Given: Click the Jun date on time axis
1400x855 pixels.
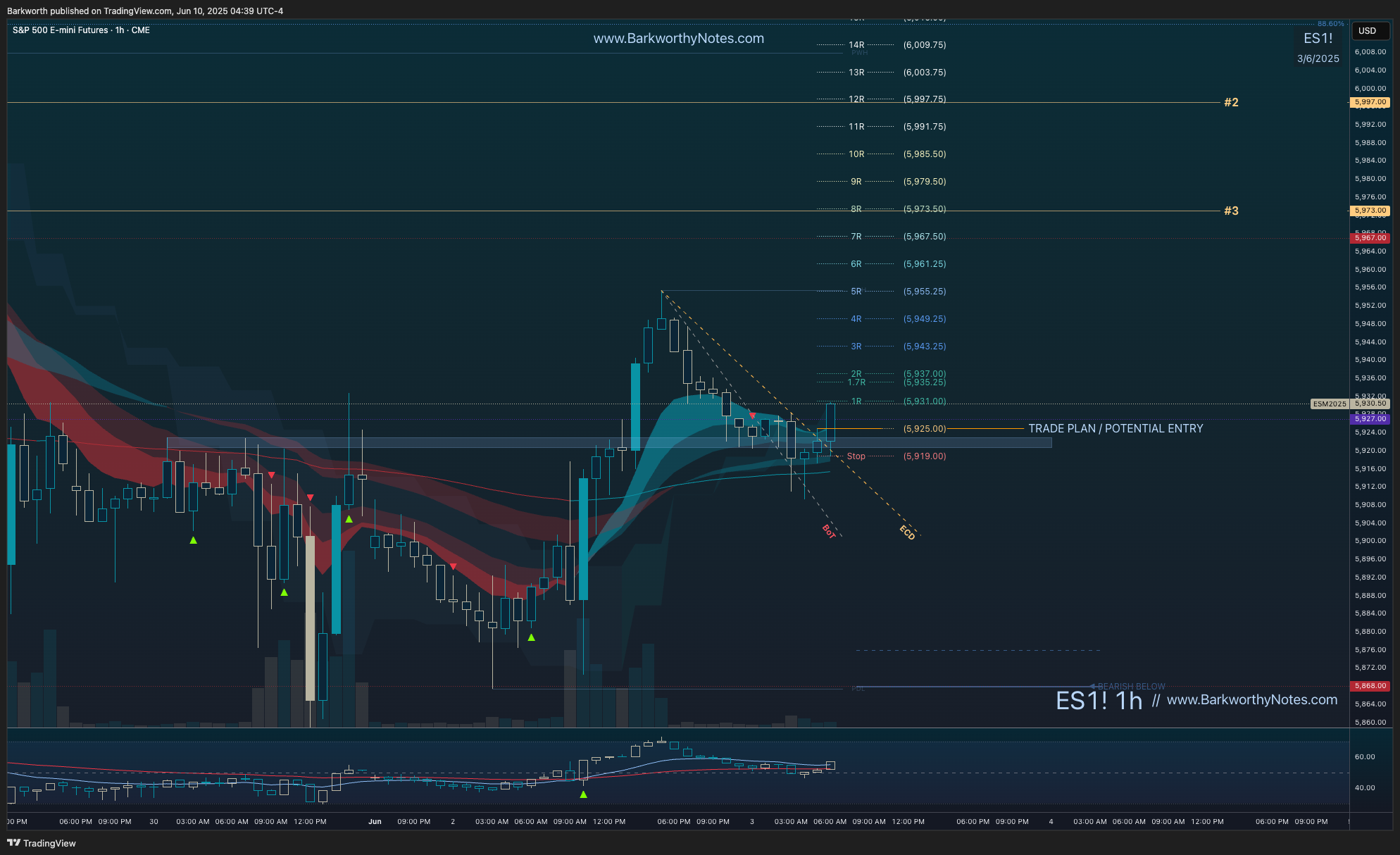Looking at the screenshot, I should coord(375,821).
